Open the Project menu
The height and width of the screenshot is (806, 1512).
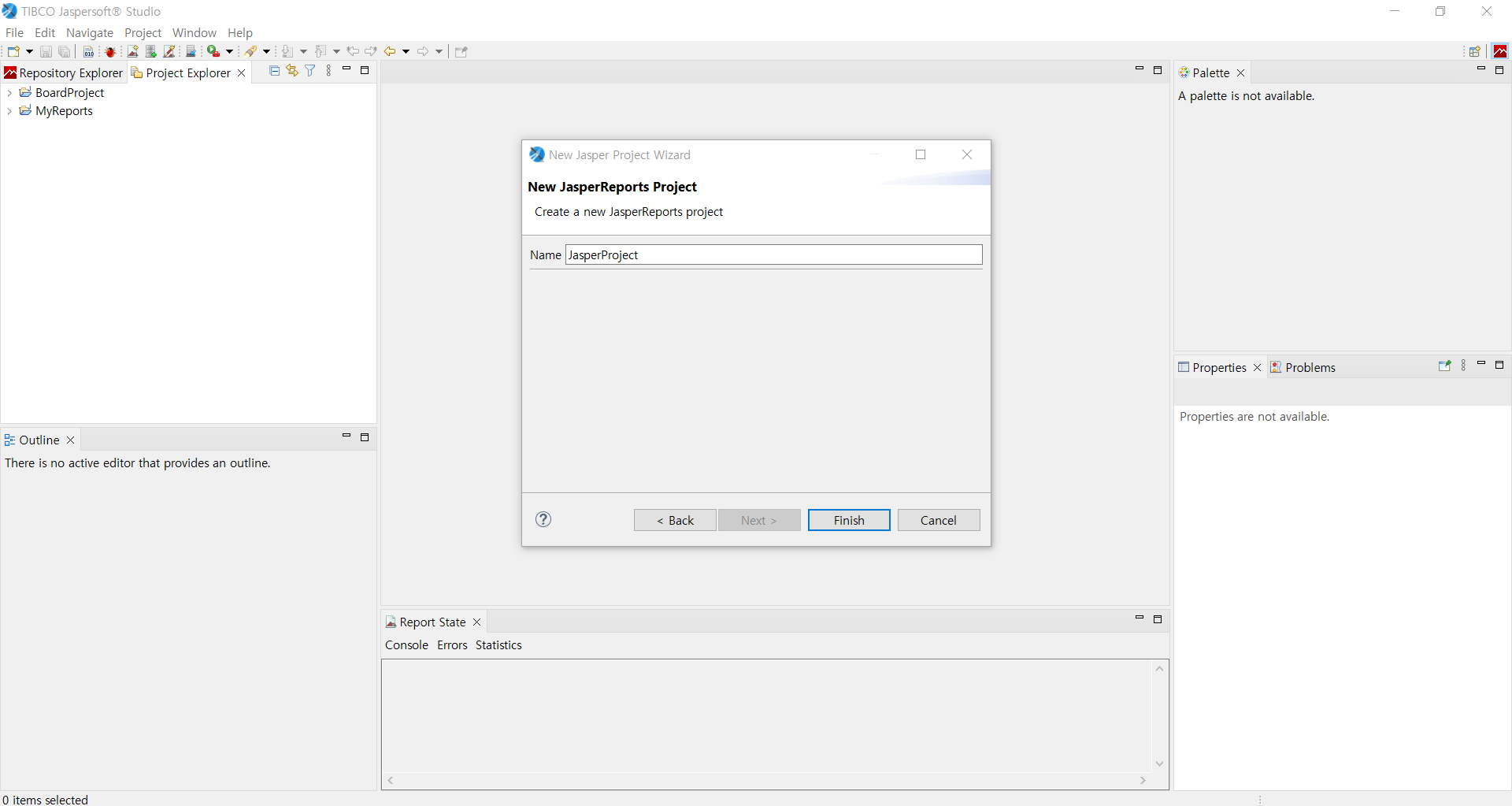pos(143,33)
